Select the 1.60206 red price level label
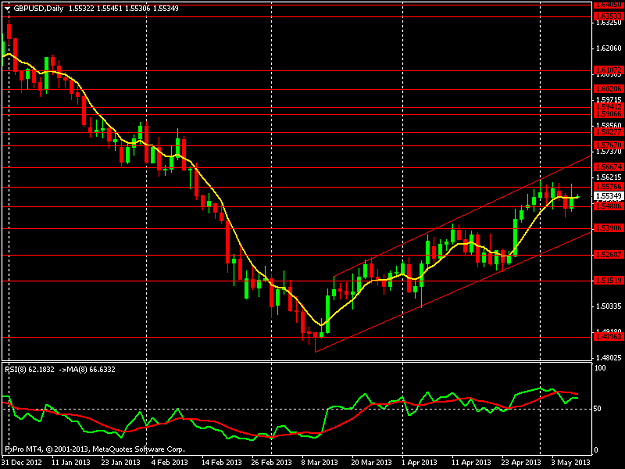625x469 pixels. pos(608,89)
